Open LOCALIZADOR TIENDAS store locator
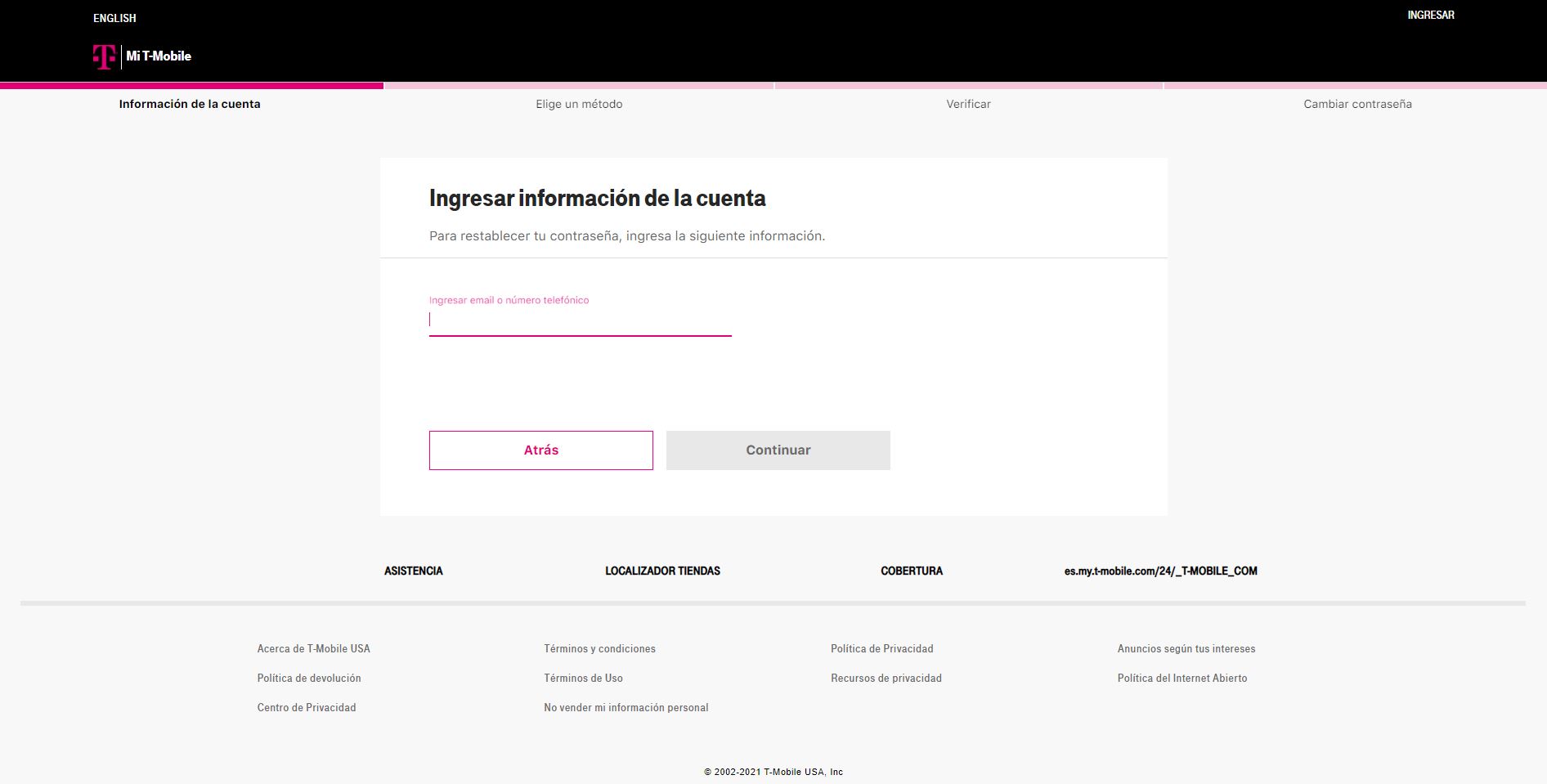 662,571
